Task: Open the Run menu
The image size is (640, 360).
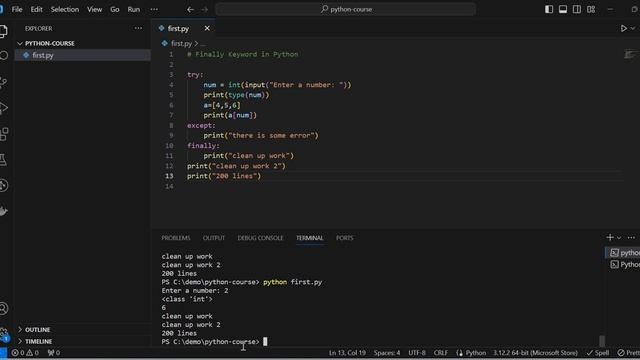Action: coord(133,9)
